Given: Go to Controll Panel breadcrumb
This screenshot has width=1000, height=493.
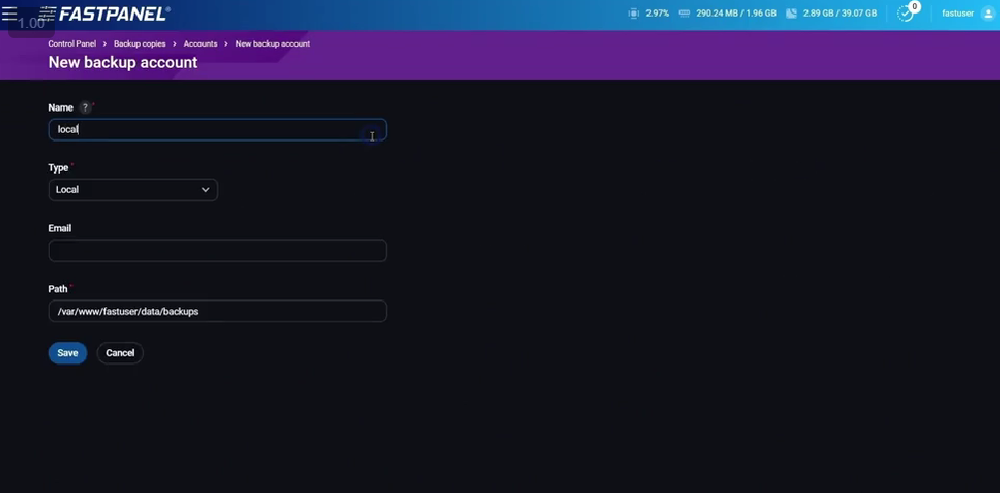Looking at the screenshot, I should point(72,44).
